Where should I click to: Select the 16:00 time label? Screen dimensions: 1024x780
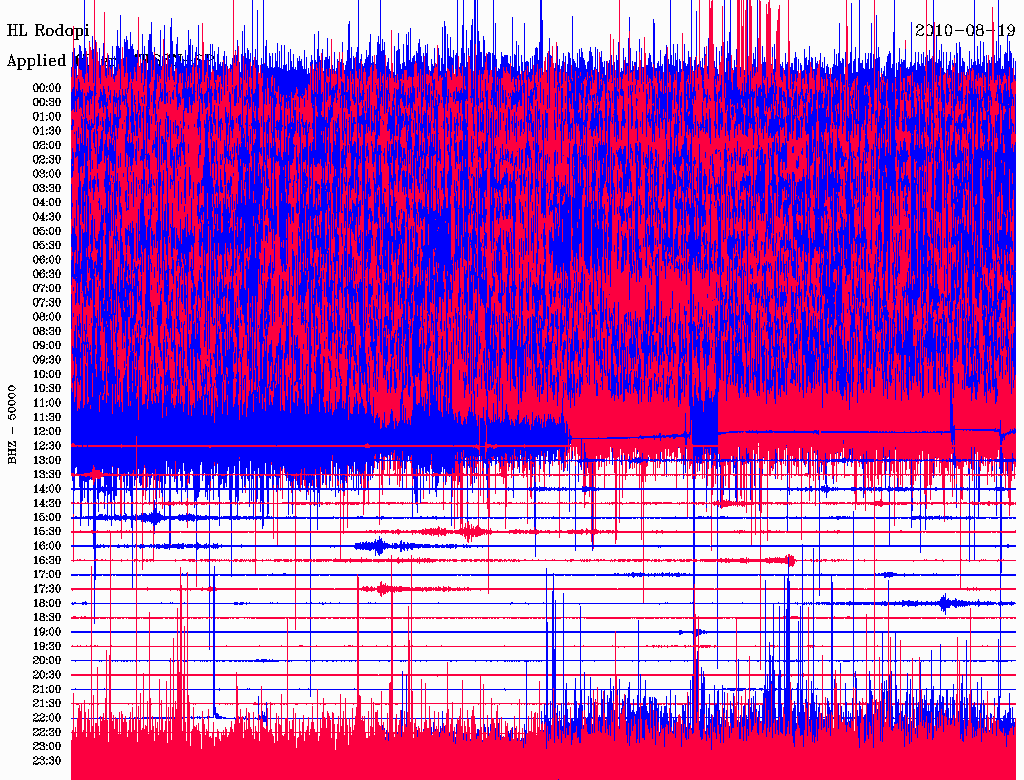click(x=47, y=546)
